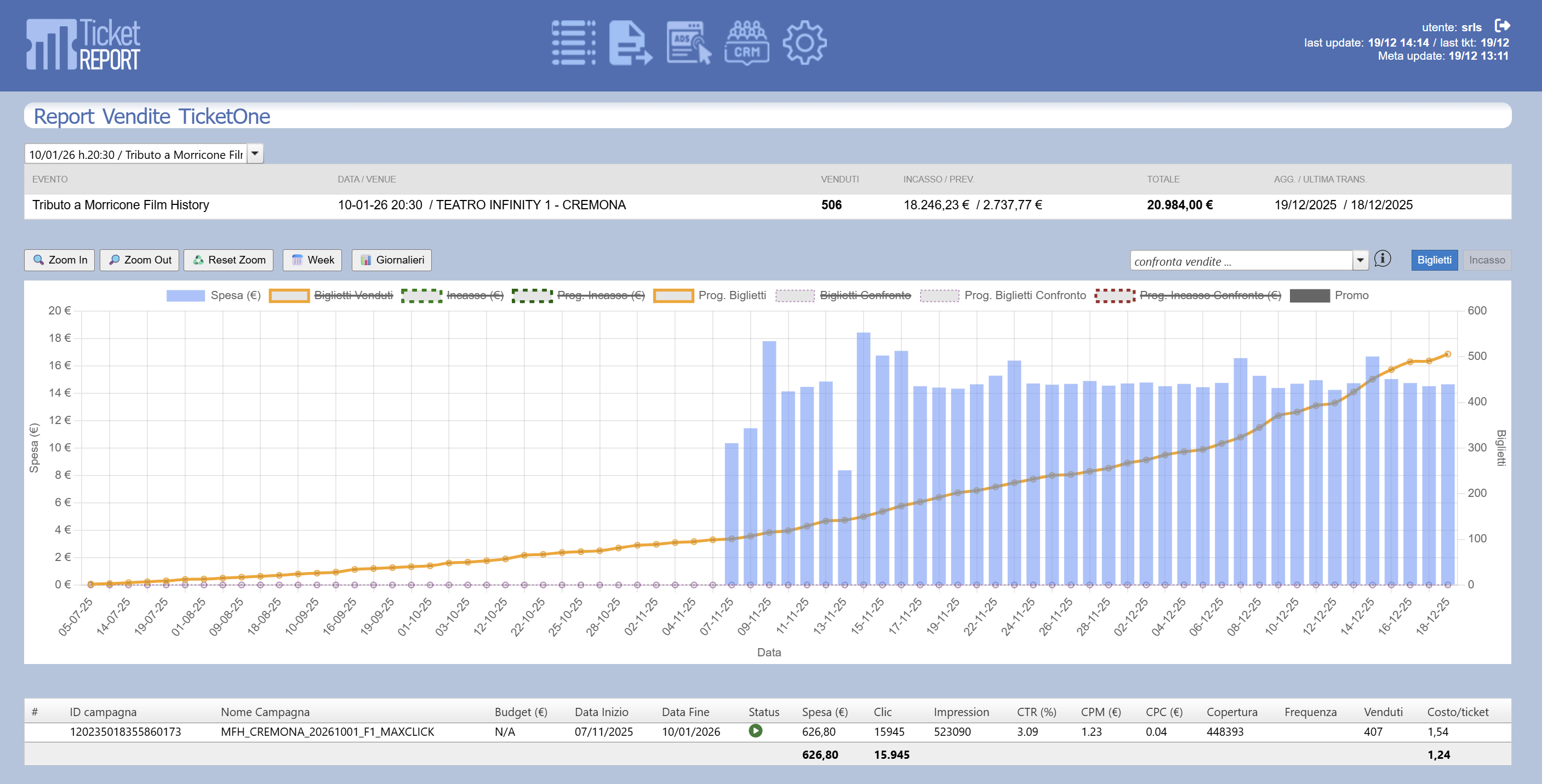Open the settings gear icon
Viewport: 1542px width, 784px height.
pos(804,43)
